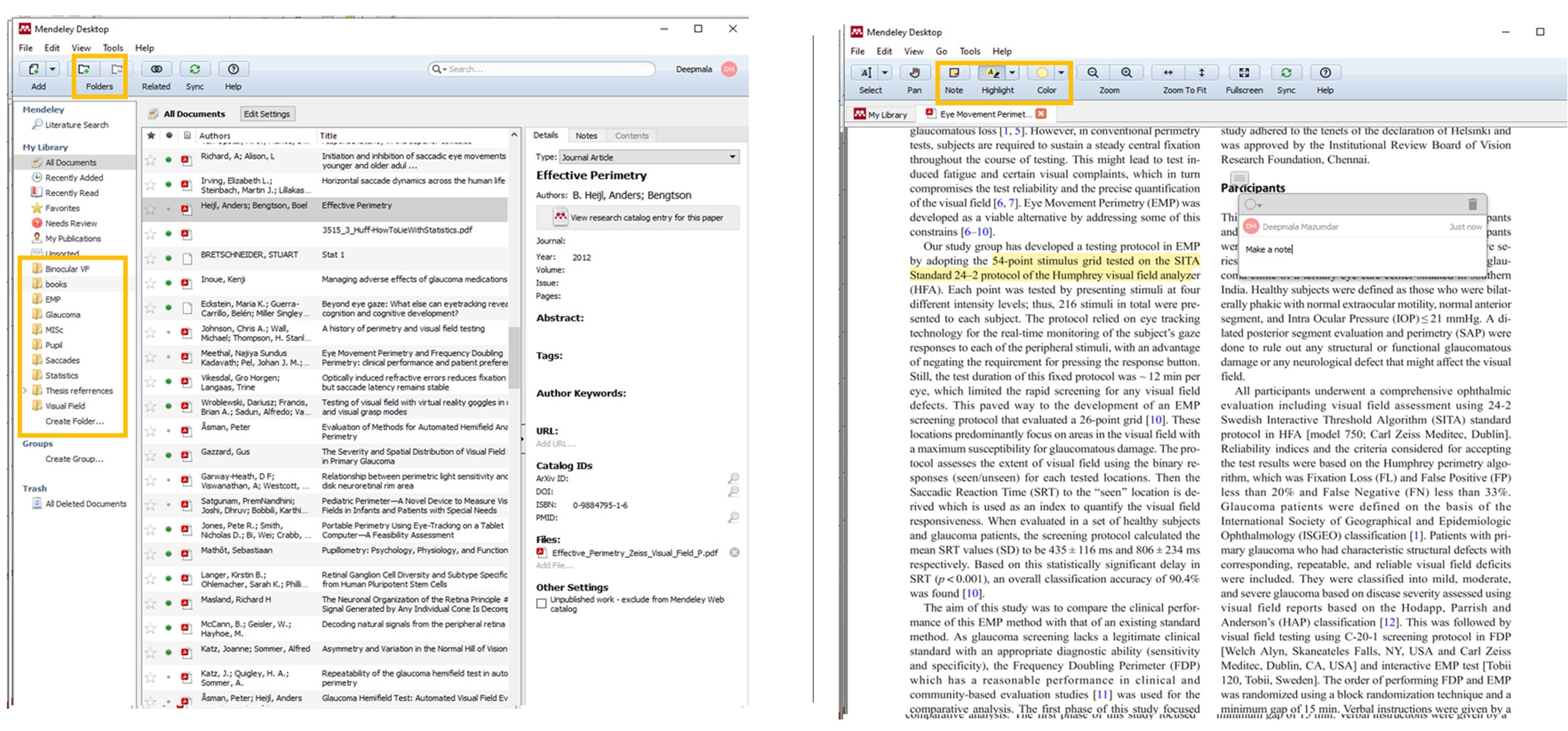Click Create Group... under Groups
Viewport: 1568px width, 731px height.
pyautogui.click(x=74, y=459)
